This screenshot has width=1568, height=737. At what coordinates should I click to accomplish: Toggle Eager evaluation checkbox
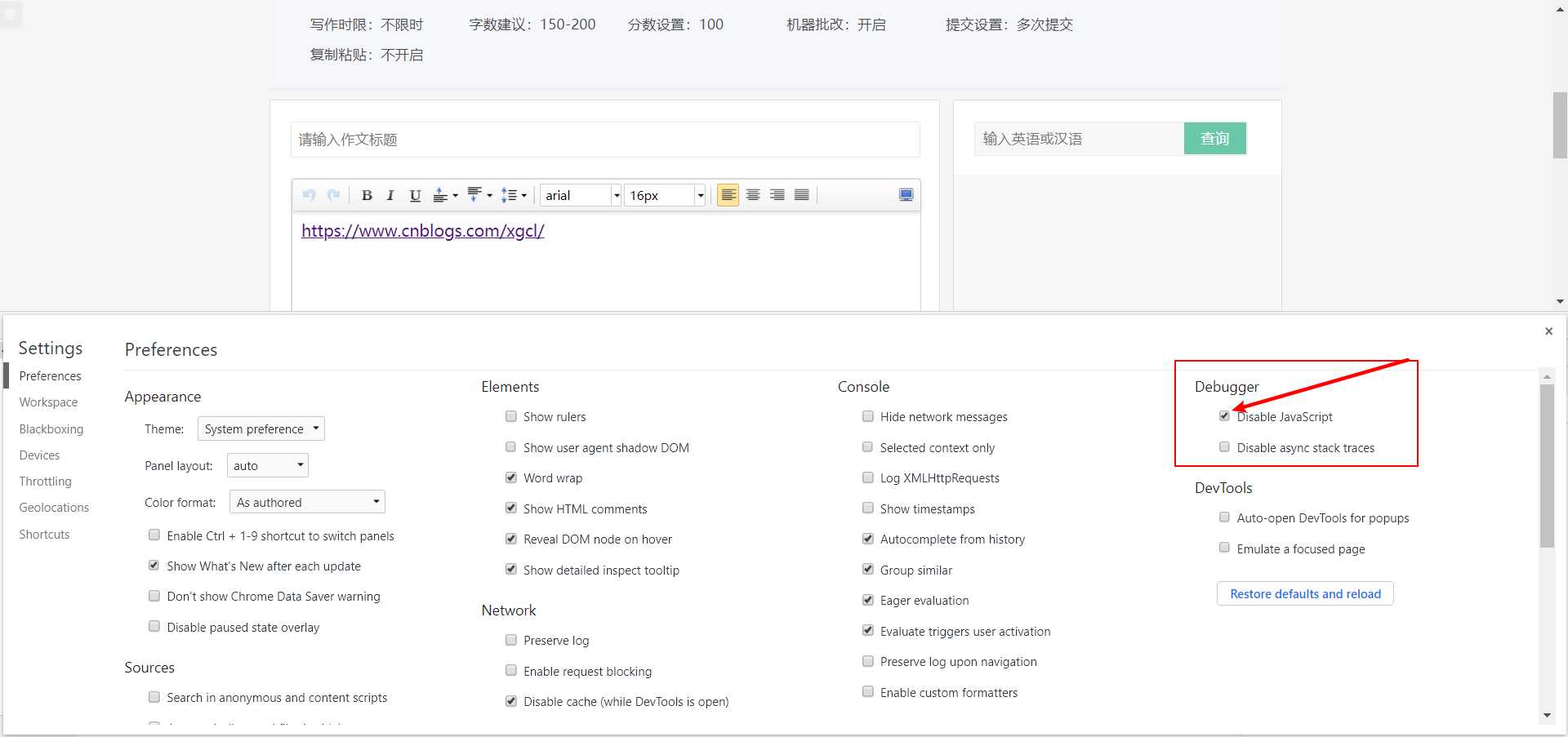(867, 600)
